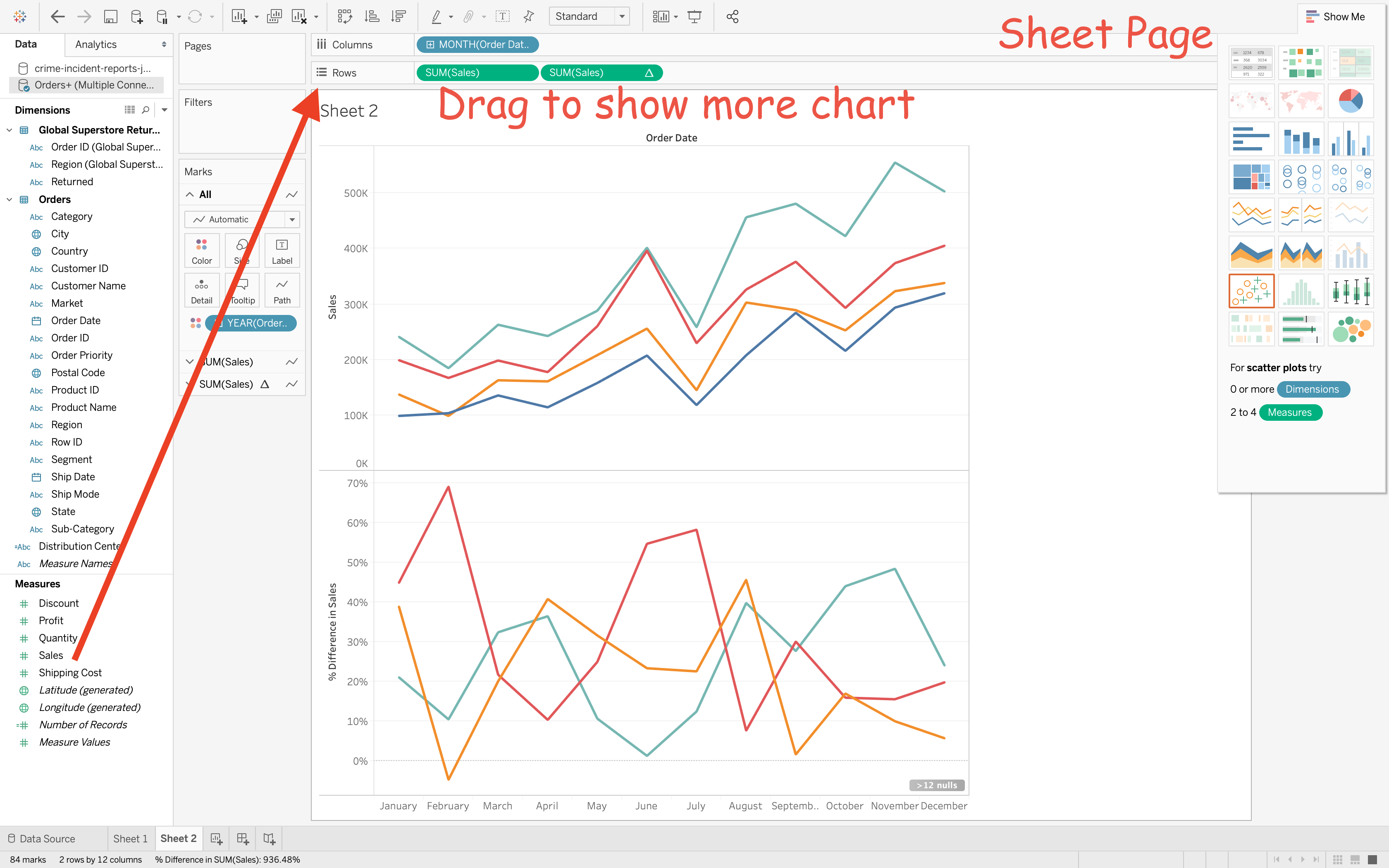Toggle view data as list in Dimensions
This screenshot has width=1389, height=868.
click(130, 110)
